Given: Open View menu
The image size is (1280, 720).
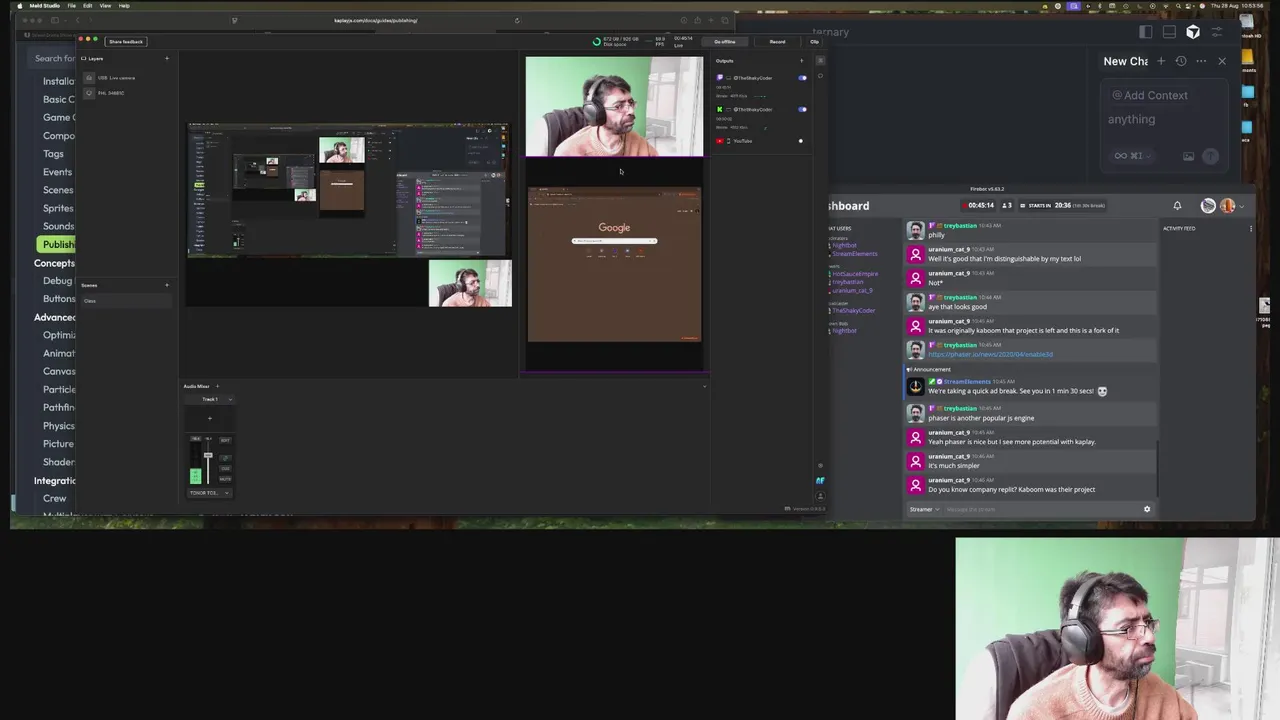Looking at the screenshot, I should click(105, 6).
